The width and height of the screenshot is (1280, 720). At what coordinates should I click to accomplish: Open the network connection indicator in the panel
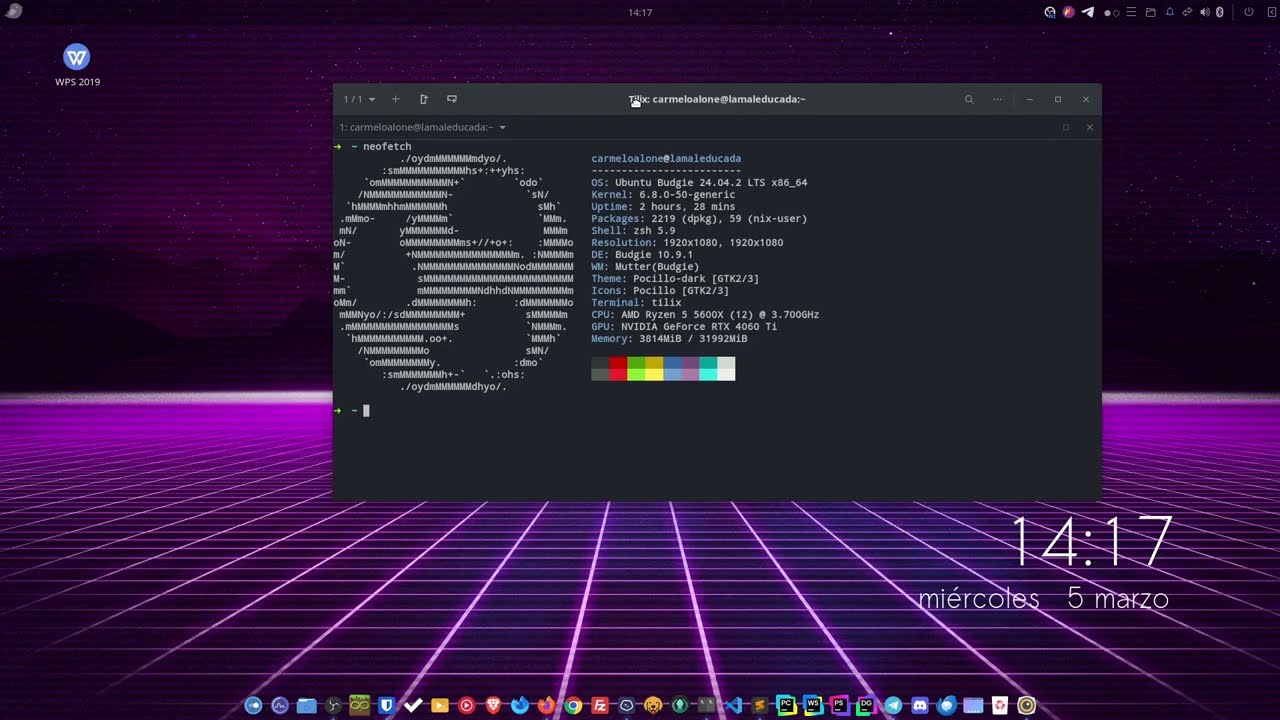(1187, 12)
